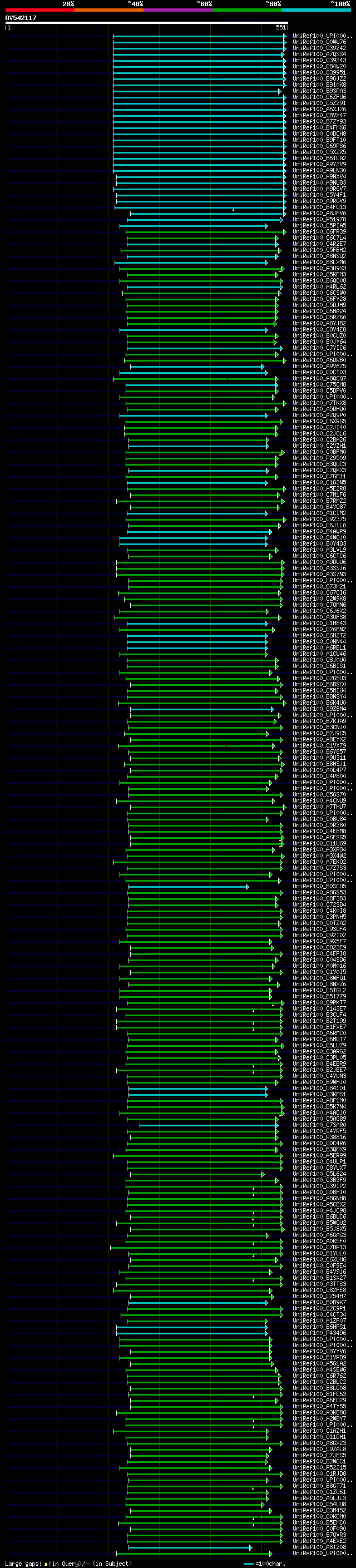The height and width of the screenshot is (1568, 356).
Task: Select the UniRef100_A5E2R8 label
Action: (x=319, y=489)
